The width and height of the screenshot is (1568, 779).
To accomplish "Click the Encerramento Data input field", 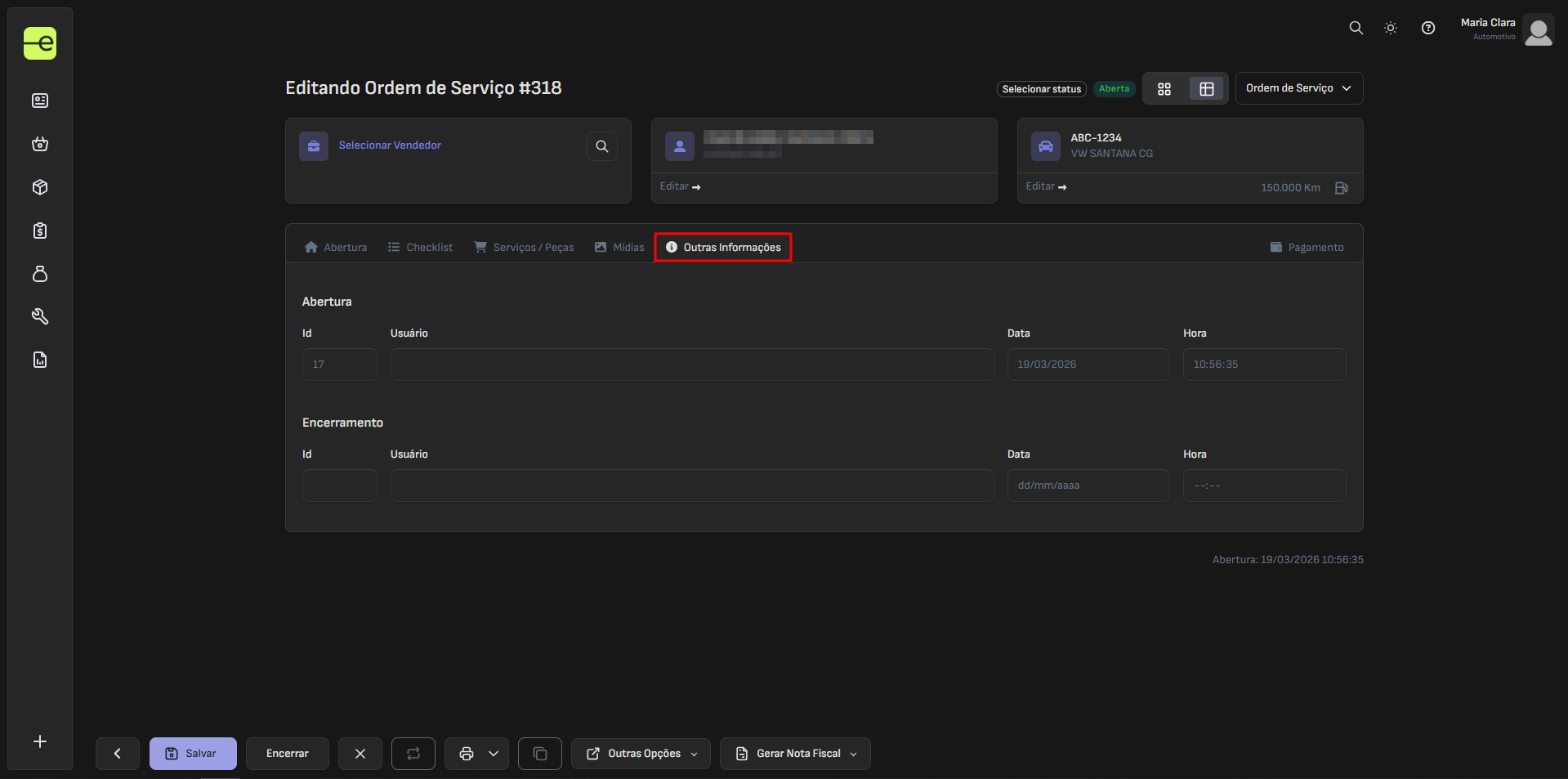I will (1088, 486).
